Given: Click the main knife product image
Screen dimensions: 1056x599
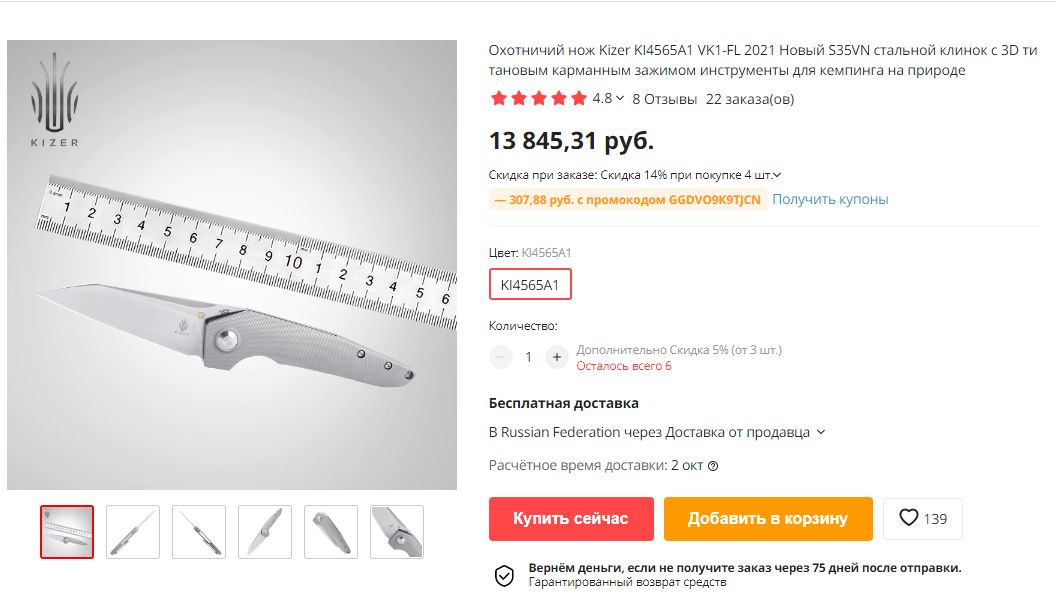Looking at the screenshot, I should coord(232,265).
